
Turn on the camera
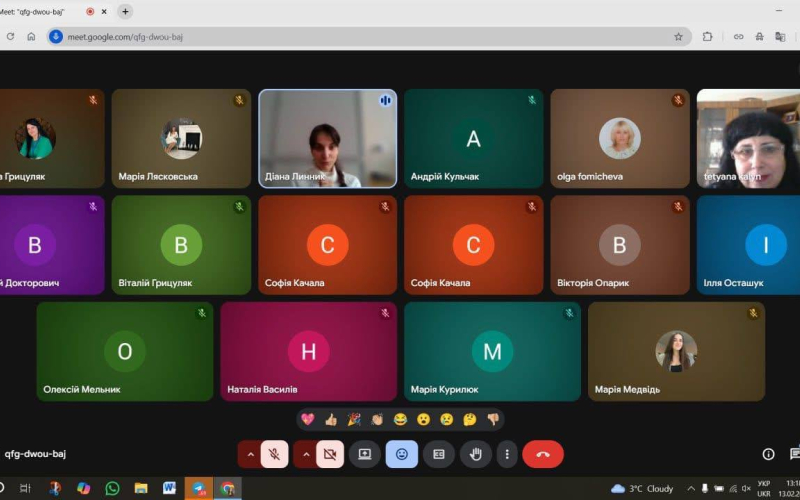[330, 454]
